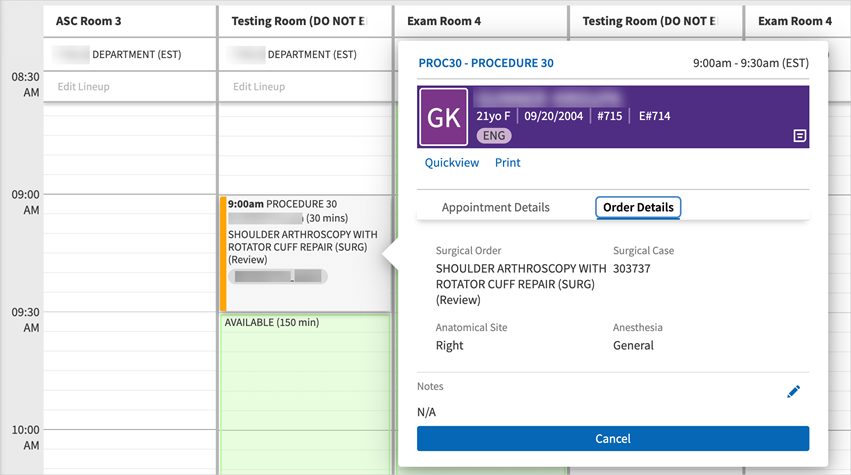Screen dimensions: 851x475
Task: Click the first Testing Room column header
Action: pos(305,21)
